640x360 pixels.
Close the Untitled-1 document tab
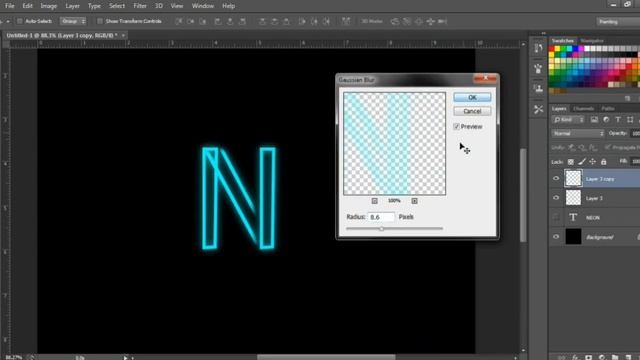pos(123,36)
